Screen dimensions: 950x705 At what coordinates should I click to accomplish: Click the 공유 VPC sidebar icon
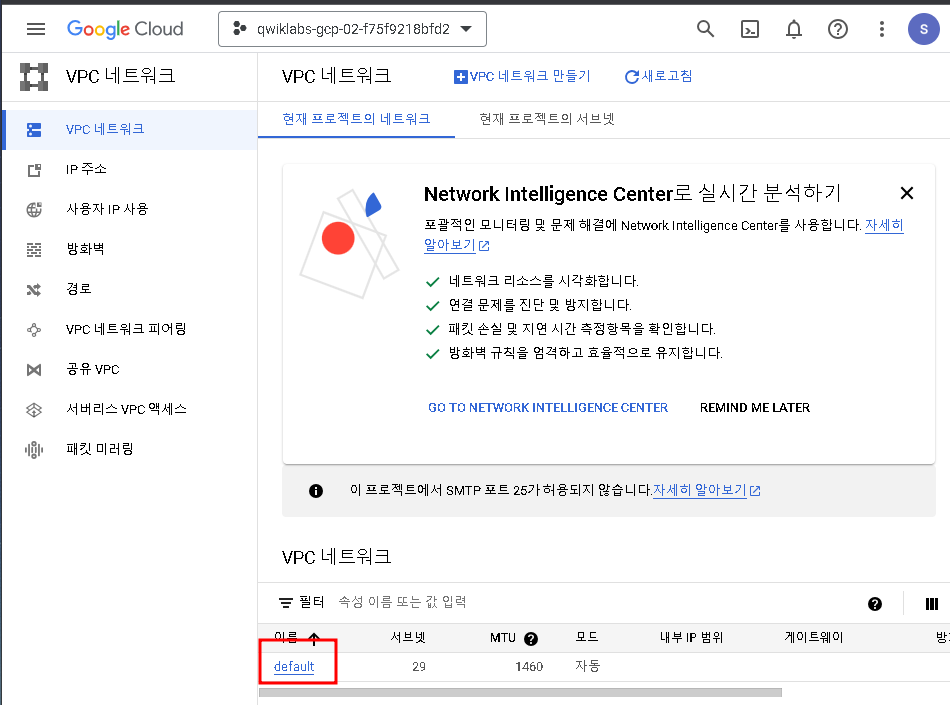(x=34, y=370)
